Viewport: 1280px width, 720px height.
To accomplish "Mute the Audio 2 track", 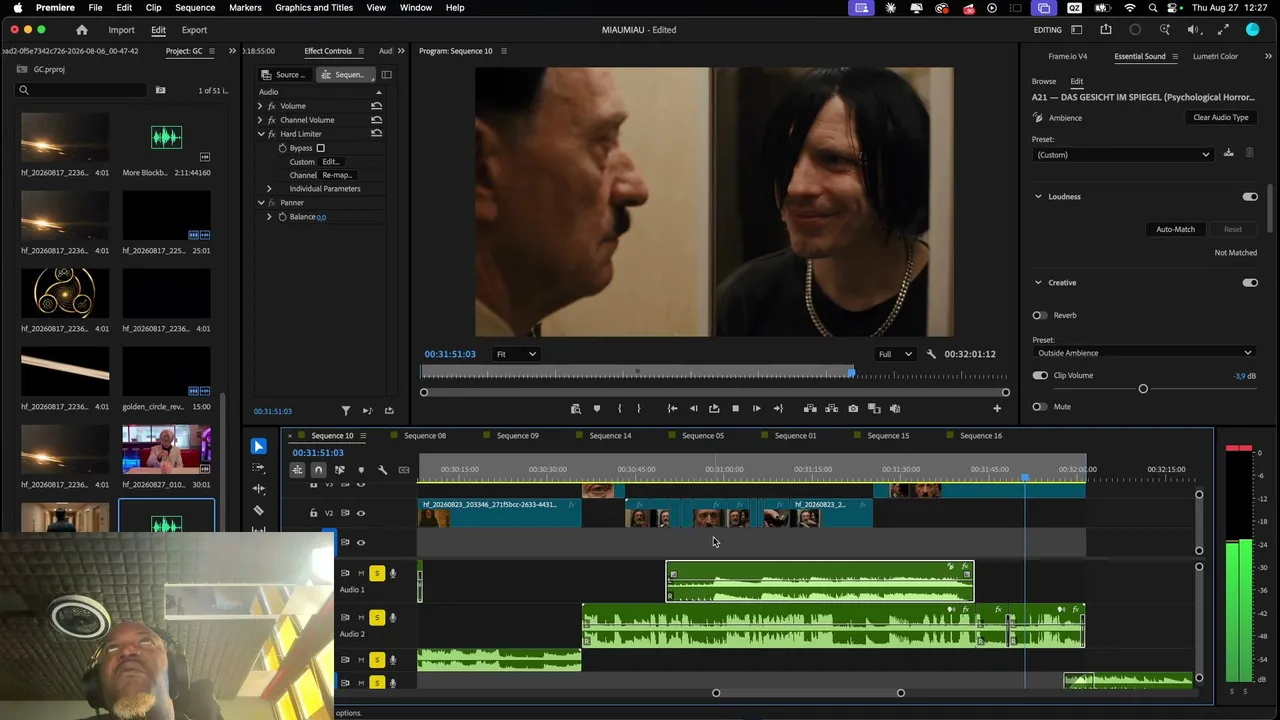I will (361, 617).
